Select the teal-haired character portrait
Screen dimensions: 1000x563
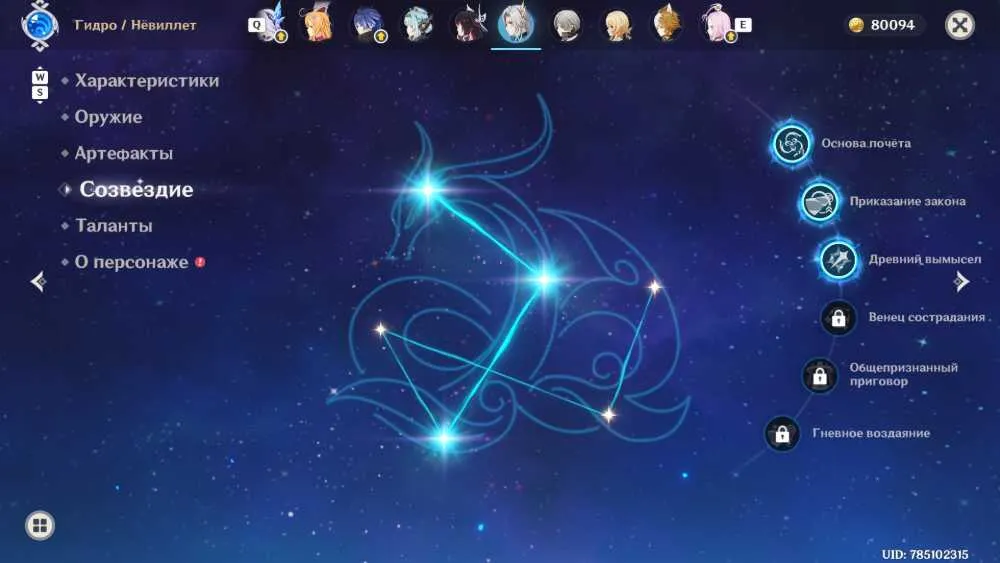pyautogui.click(x=417, y=24)
